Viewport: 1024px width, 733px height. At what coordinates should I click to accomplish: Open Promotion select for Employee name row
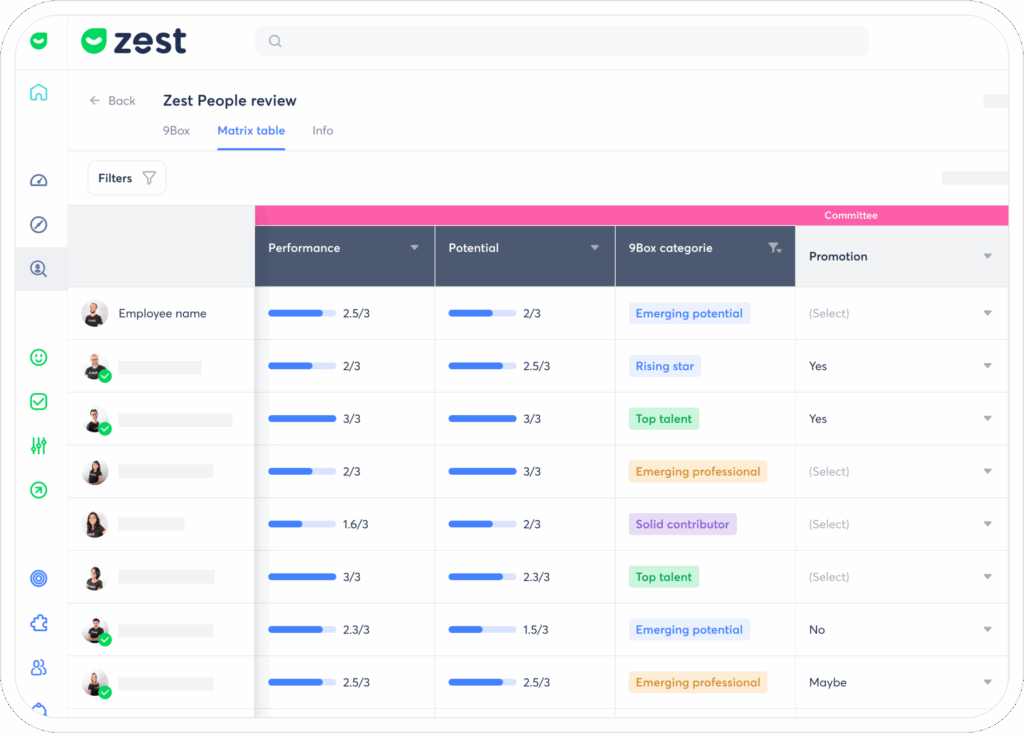click(x=901, y=314)
